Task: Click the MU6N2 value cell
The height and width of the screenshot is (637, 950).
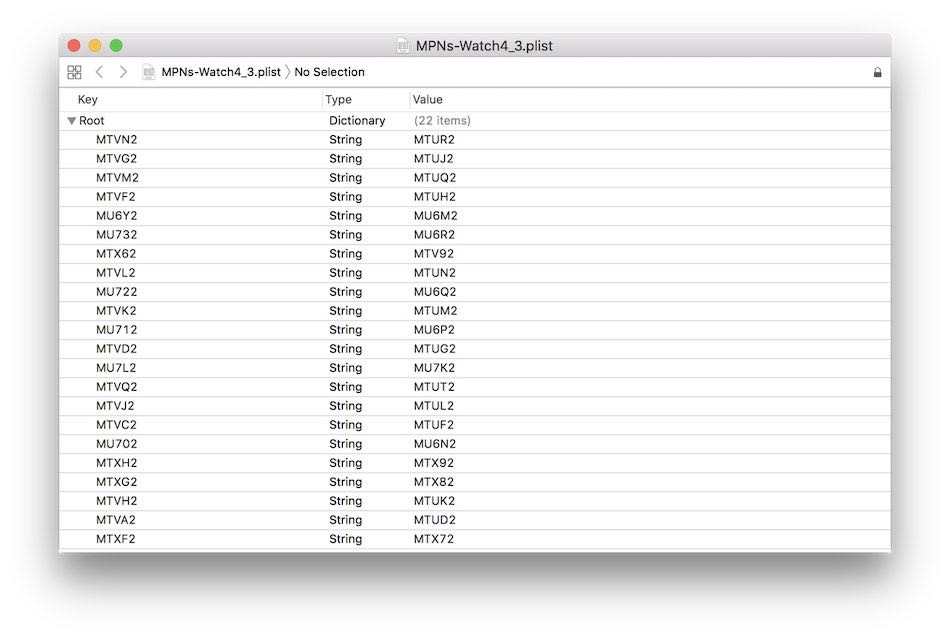Action: [435, 444]
